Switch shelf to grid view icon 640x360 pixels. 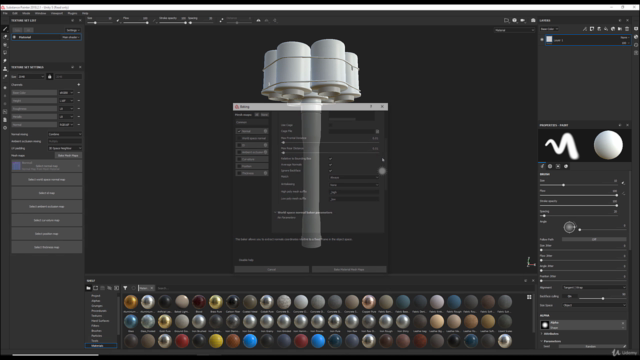point(529,297)
